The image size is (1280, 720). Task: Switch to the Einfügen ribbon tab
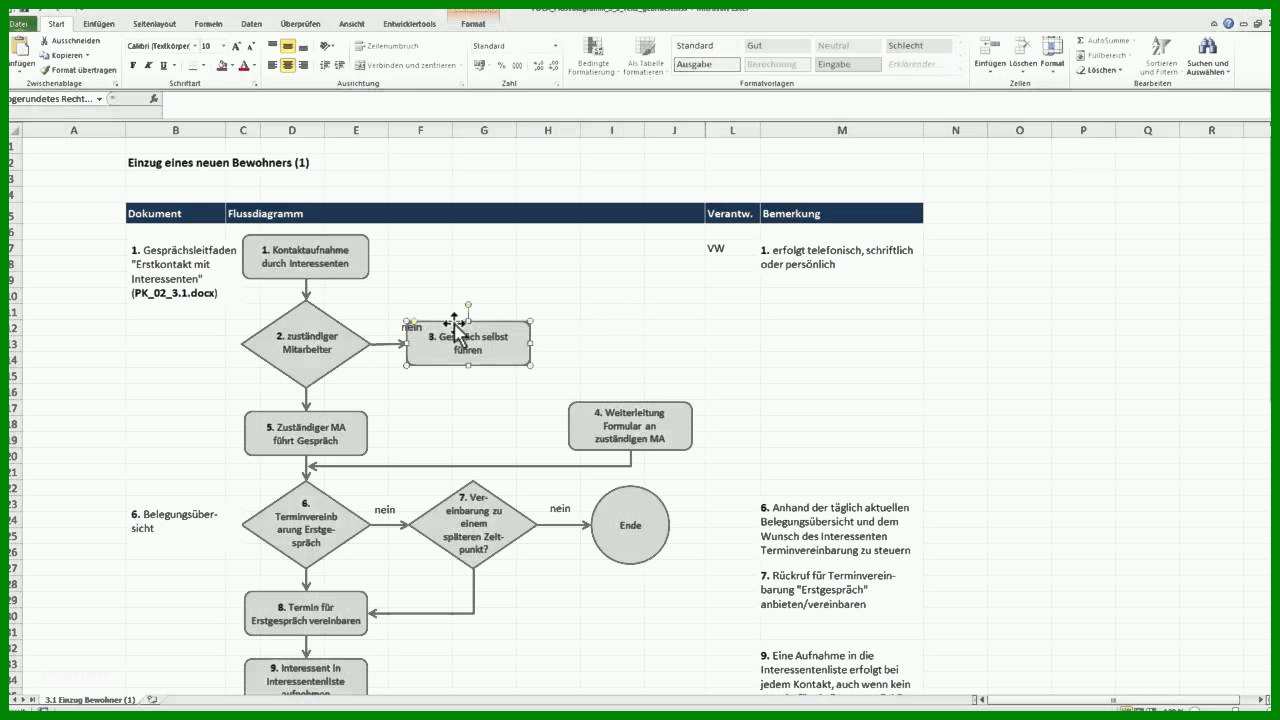[x=98, y=23]
